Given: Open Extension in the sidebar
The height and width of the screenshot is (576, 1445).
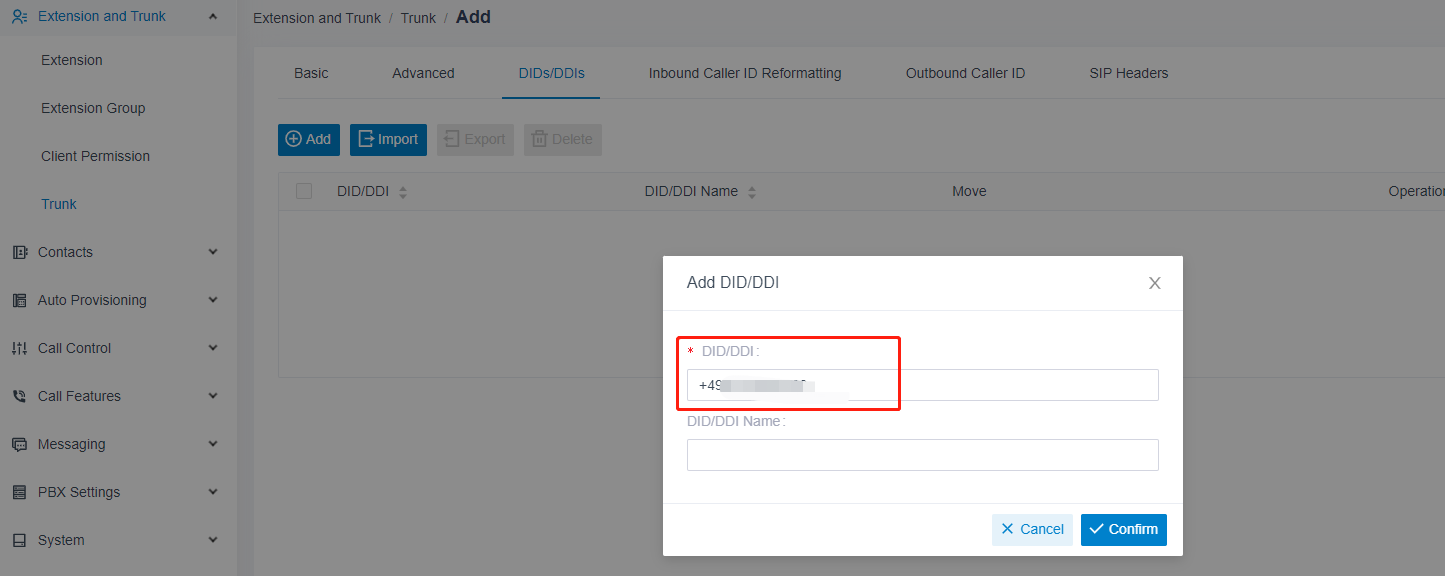Looking at the screenshot, I should coord(72,60).
